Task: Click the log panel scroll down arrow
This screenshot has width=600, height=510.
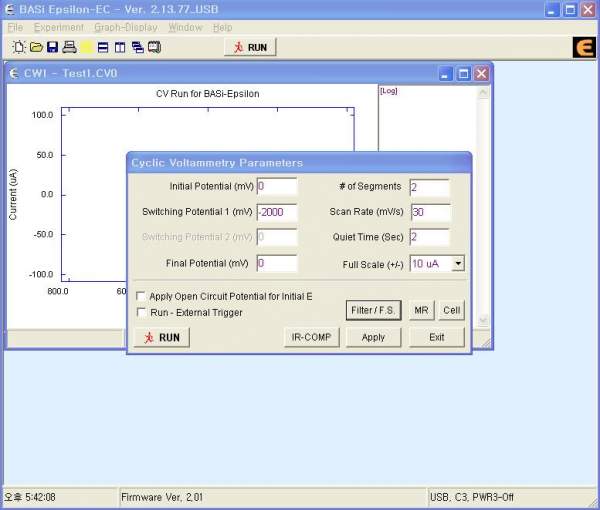Action: [483, 320]
